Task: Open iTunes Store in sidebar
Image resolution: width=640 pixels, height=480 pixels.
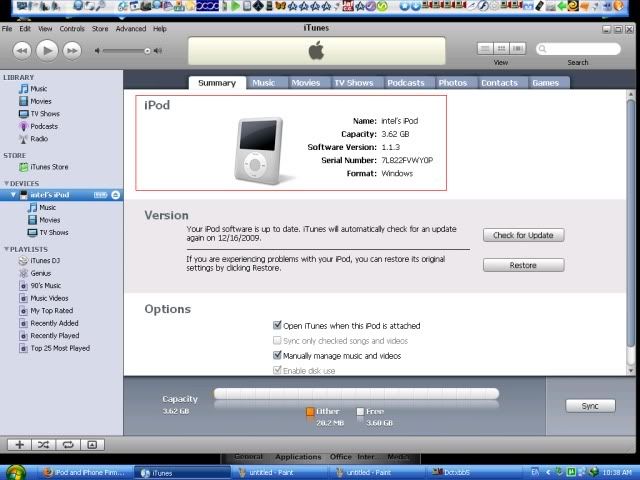Action: coord(49,167)
